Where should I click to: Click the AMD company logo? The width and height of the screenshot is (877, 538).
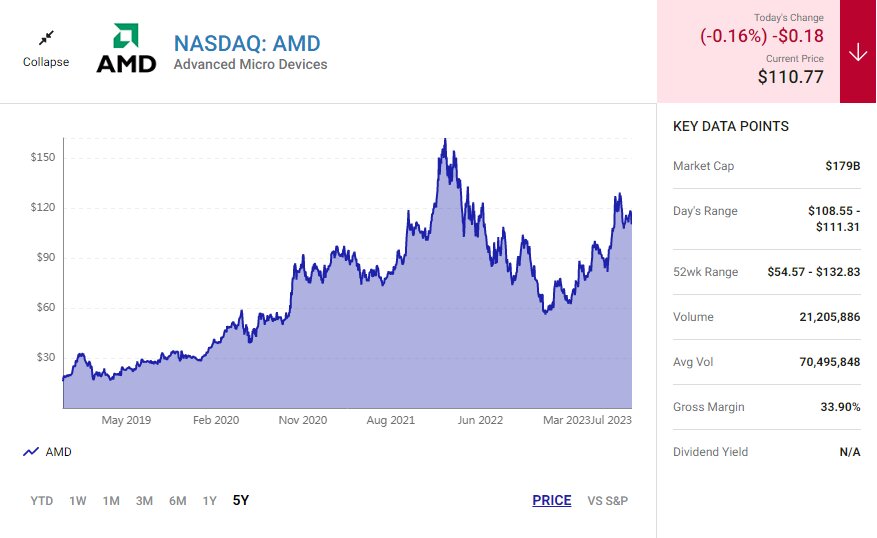126,49
